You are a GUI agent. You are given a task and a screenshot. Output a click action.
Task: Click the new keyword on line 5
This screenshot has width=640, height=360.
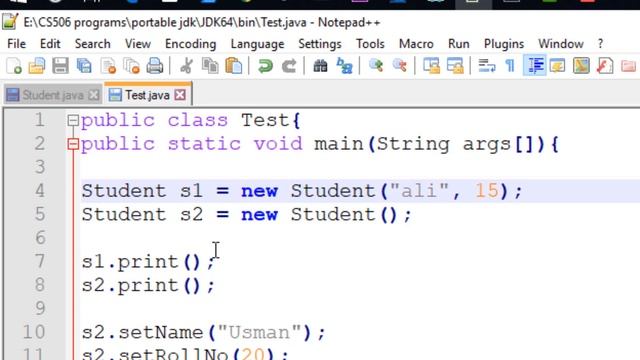(x=260, y=214)
